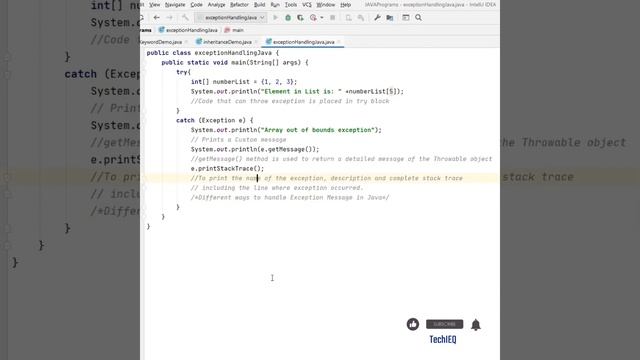
Task: Open the profiler dropdown arrow
Action: pos(322,18)
